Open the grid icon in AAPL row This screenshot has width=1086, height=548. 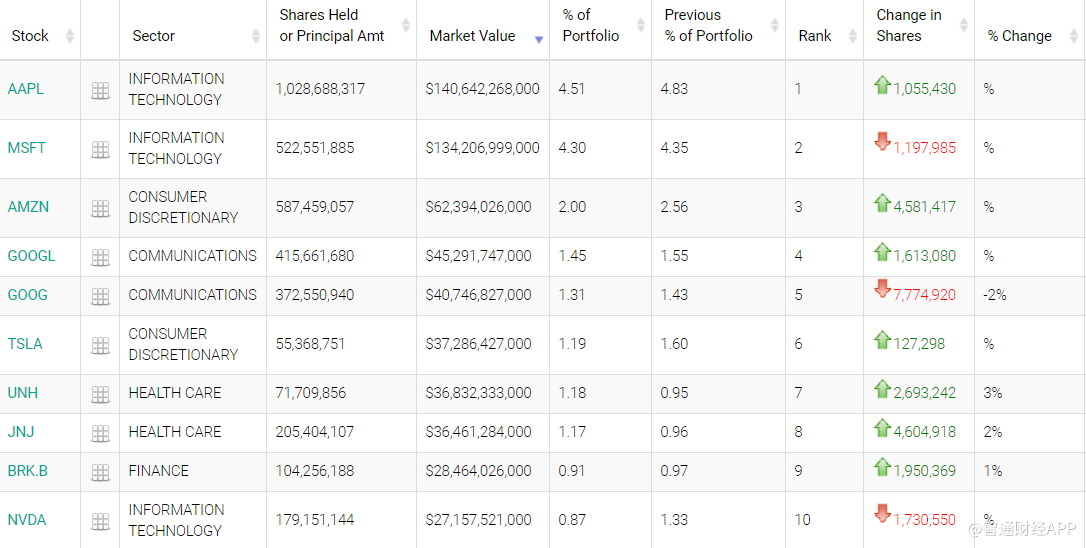coord(100,91)
